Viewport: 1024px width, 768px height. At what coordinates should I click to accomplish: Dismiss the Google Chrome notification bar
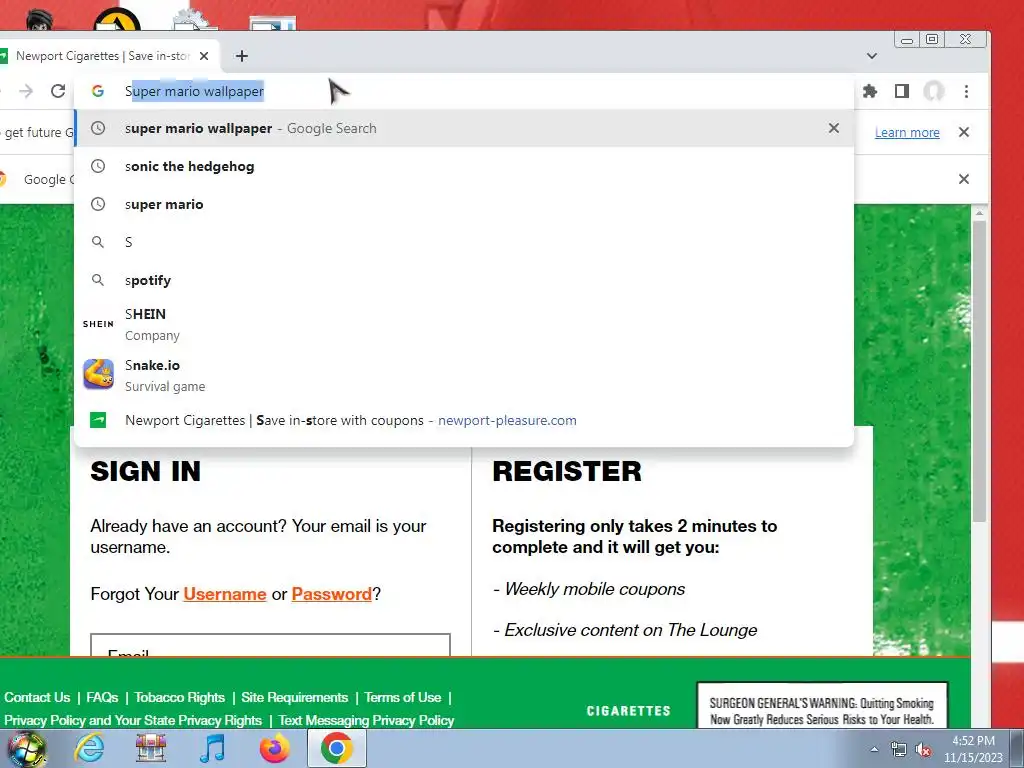coord(963,179)
